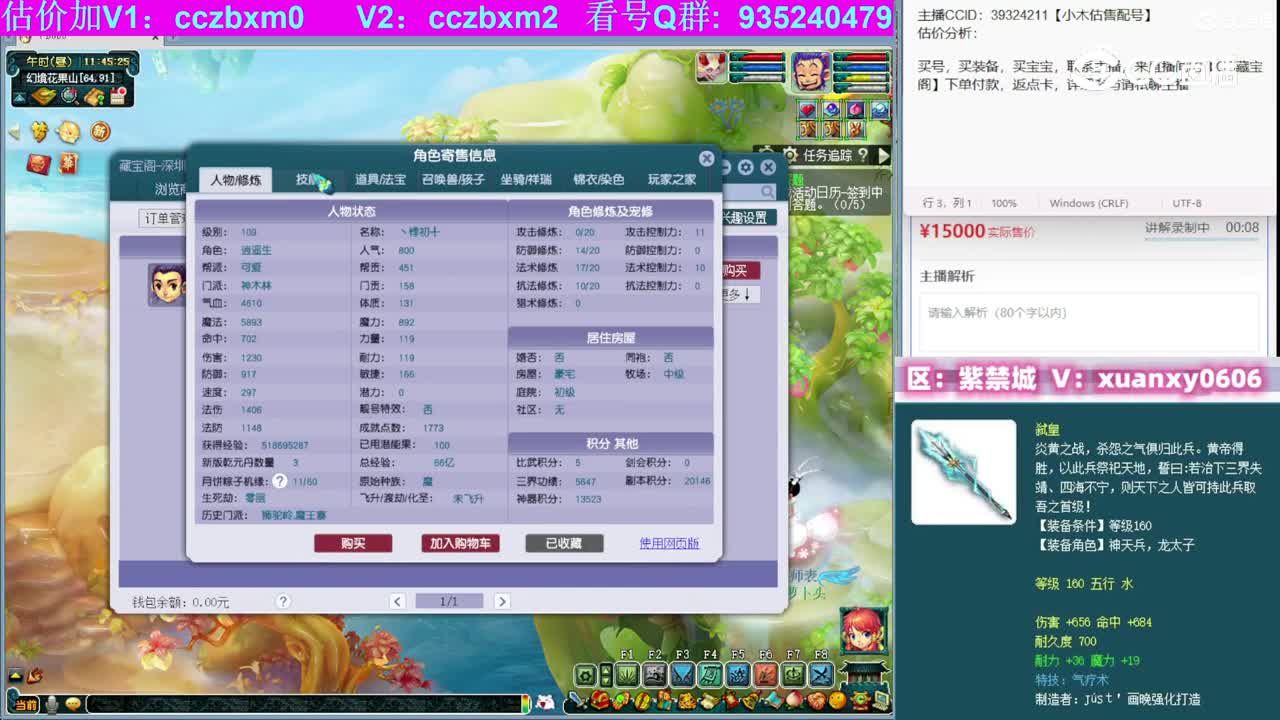Screen dimensions: 1280x720
Task: Open the help scroll icon with question mark
Action: (94, 96)
